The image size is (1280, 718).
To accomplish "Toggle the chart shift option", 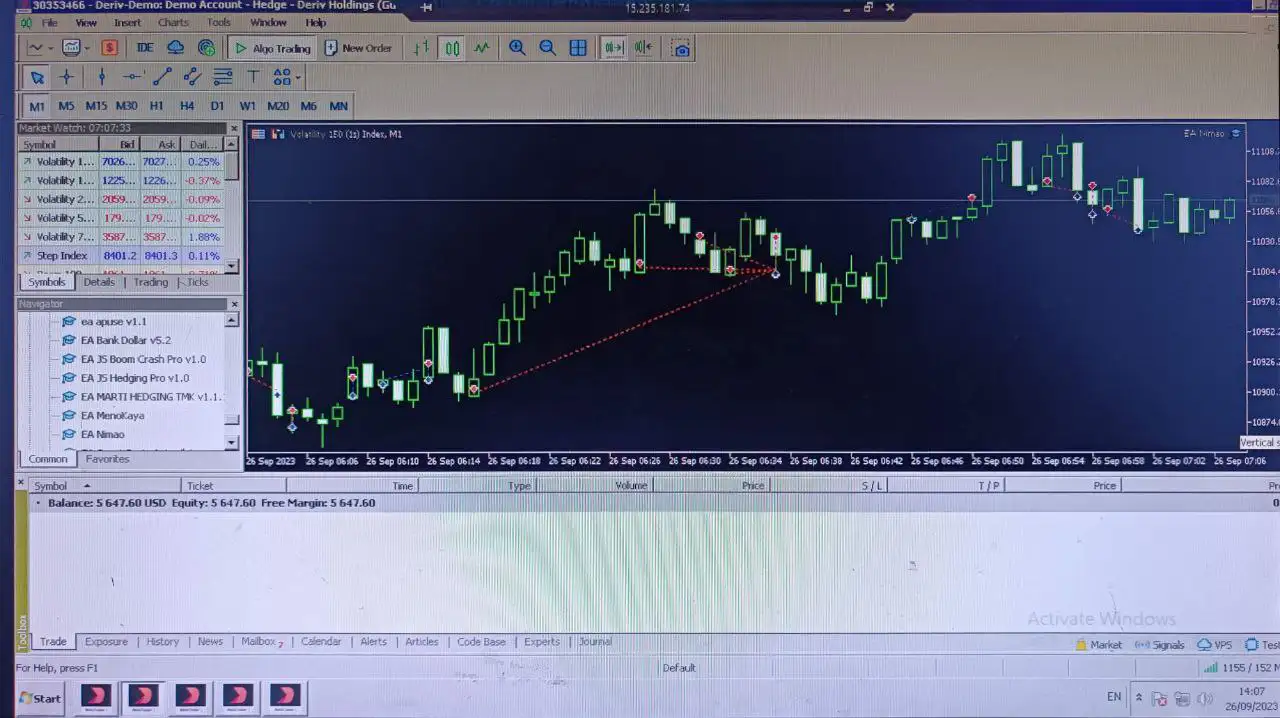I will 644,48.
